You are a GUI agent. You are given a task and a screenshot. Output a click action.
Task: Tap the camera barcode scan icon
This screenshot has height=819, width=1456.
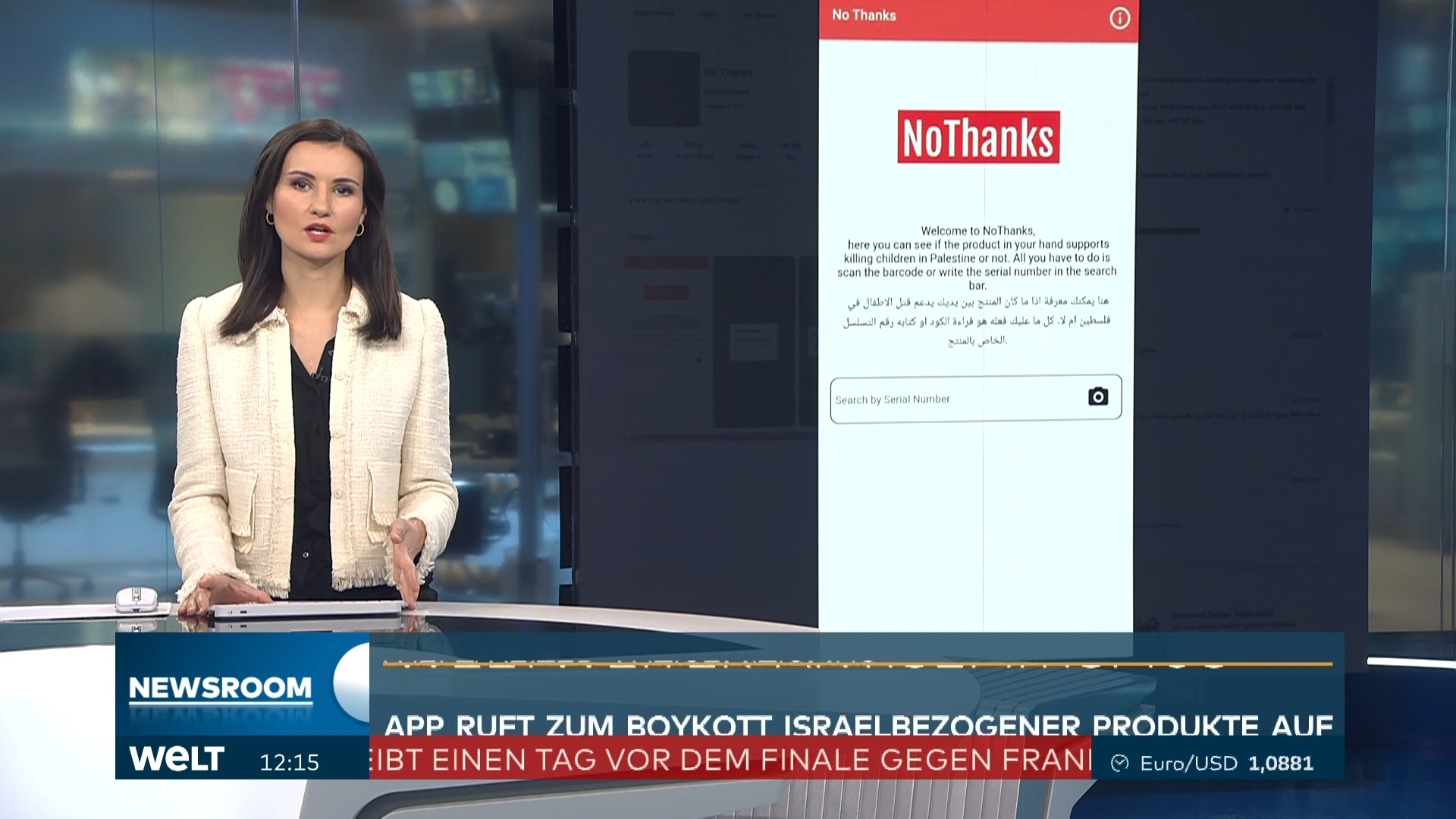pos(1098,397)
